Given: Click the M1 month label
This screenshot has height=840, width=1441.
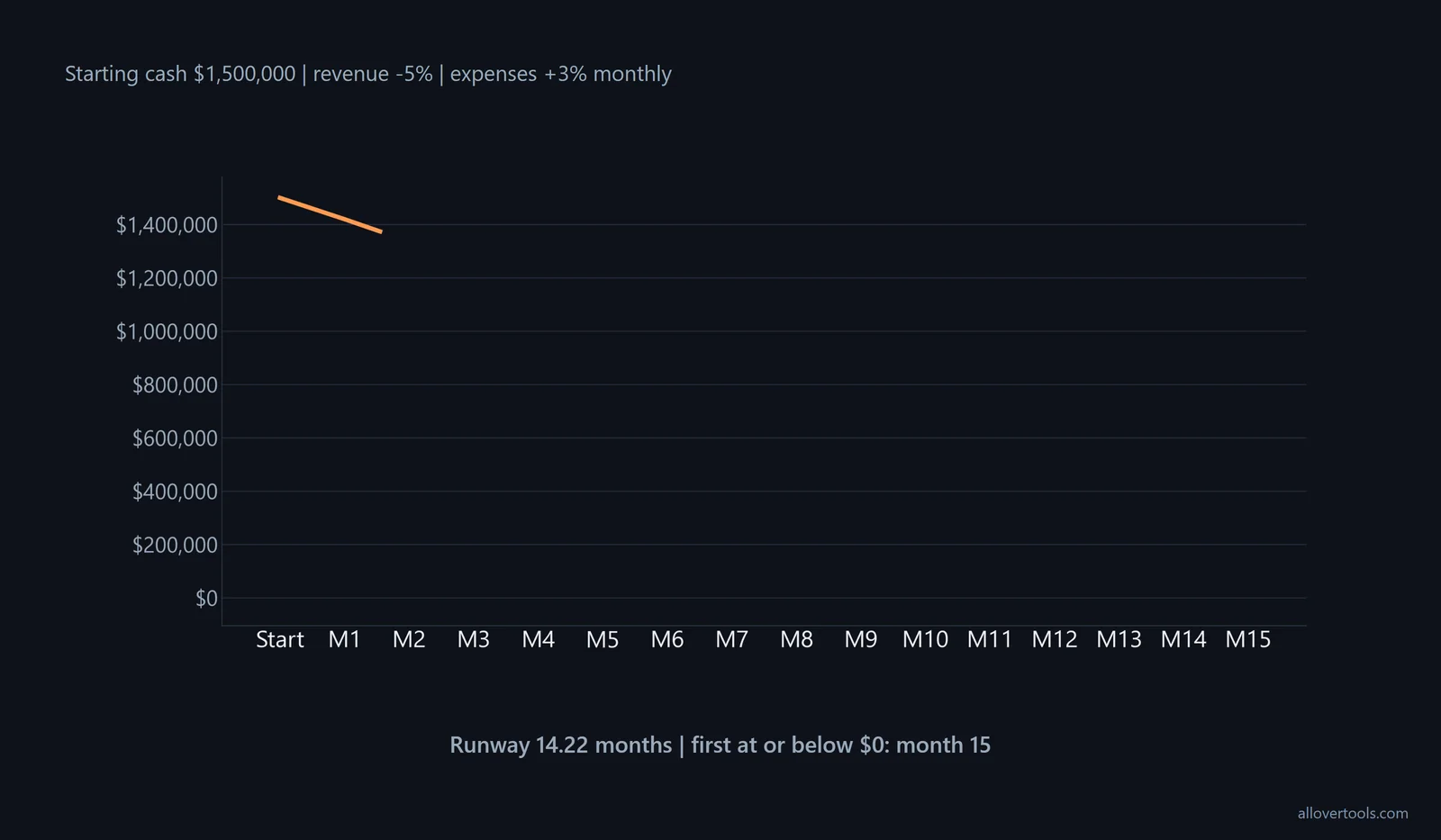Looking at the screenshot, I should pyautogui.click(x=344, y=639).
